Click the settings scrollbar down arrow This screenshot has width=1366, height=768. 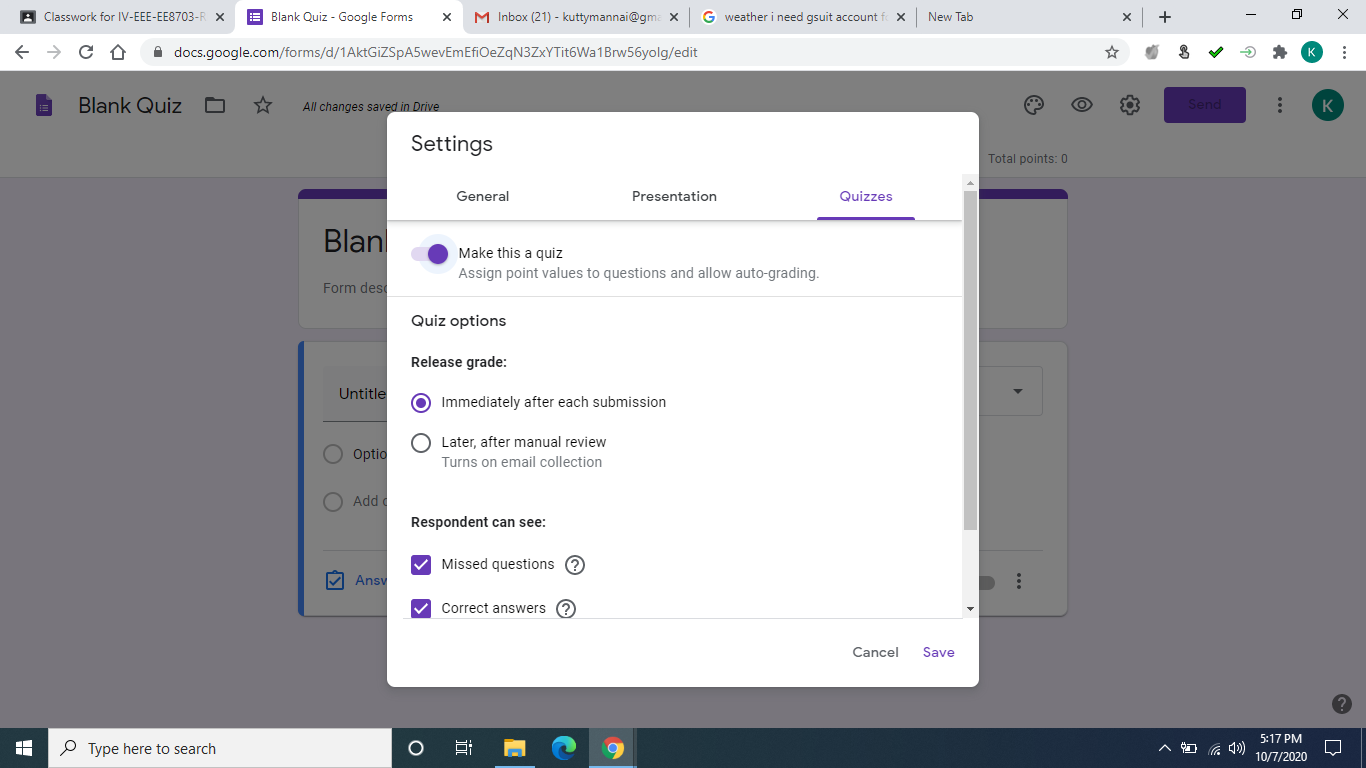tap(970, 609)
